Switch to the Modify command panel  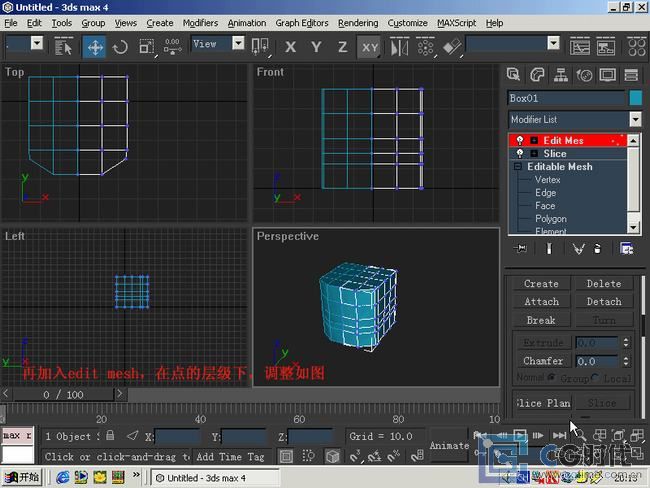tap(537, 75)
